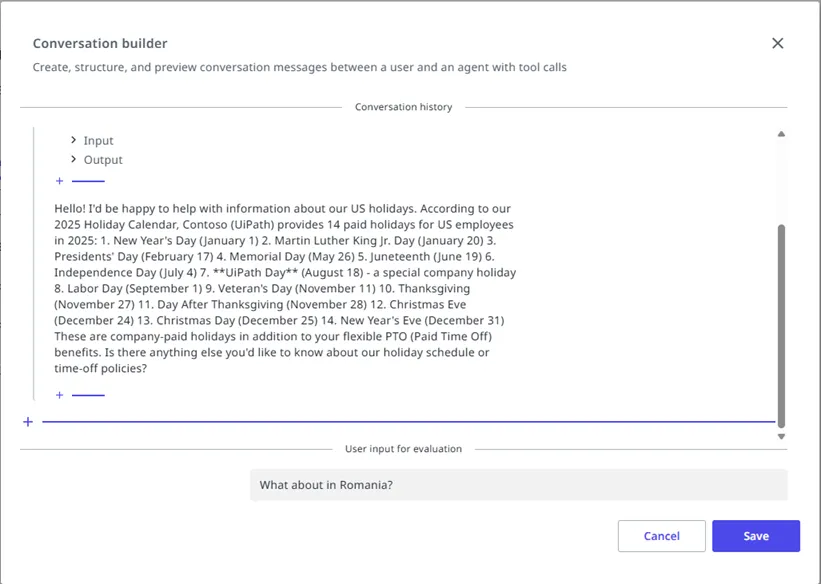
Task: Click the plus icon below the assistant message
Action: (x=59, y=395)
